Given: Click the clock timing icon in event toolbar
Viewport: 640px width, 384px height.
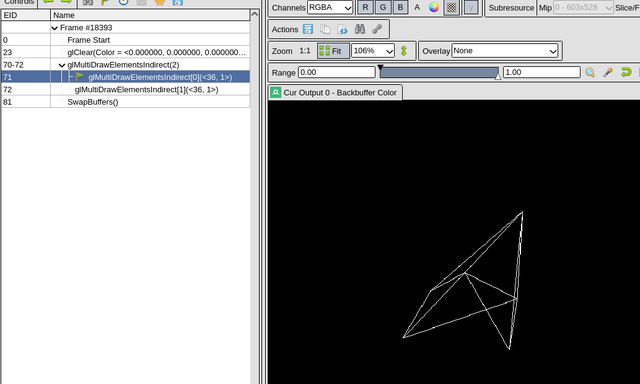Looking at the screenshot, I should pos(123,2).
